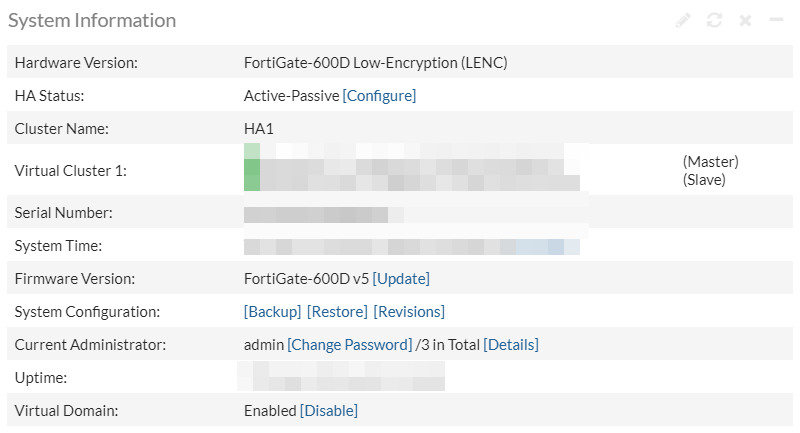Click the edit pencil icon in widget header
The height and width of the screenshot is (433, 800).
(683, 20)
